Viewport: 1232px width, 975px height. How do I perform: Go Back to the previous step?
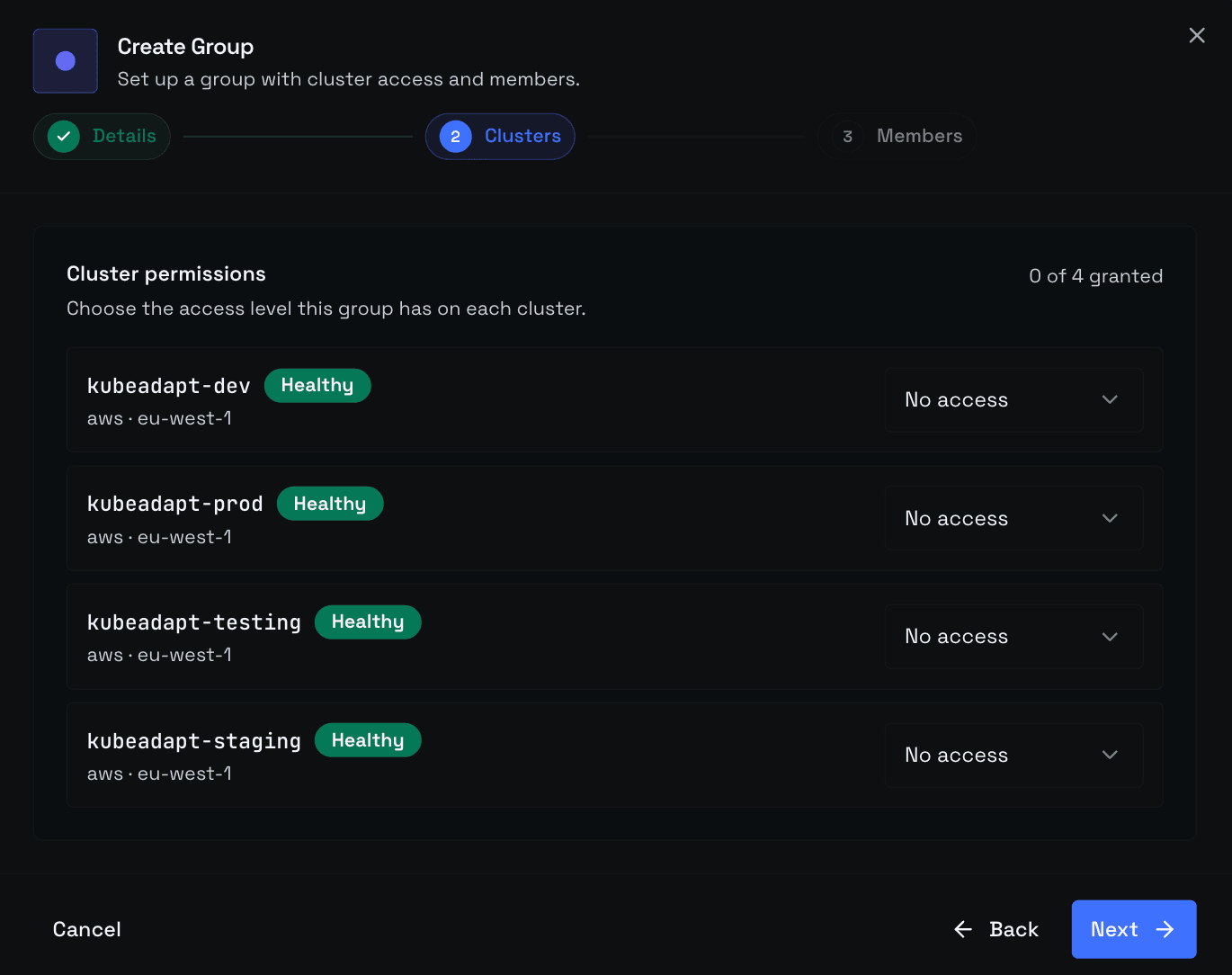[996, 929]
